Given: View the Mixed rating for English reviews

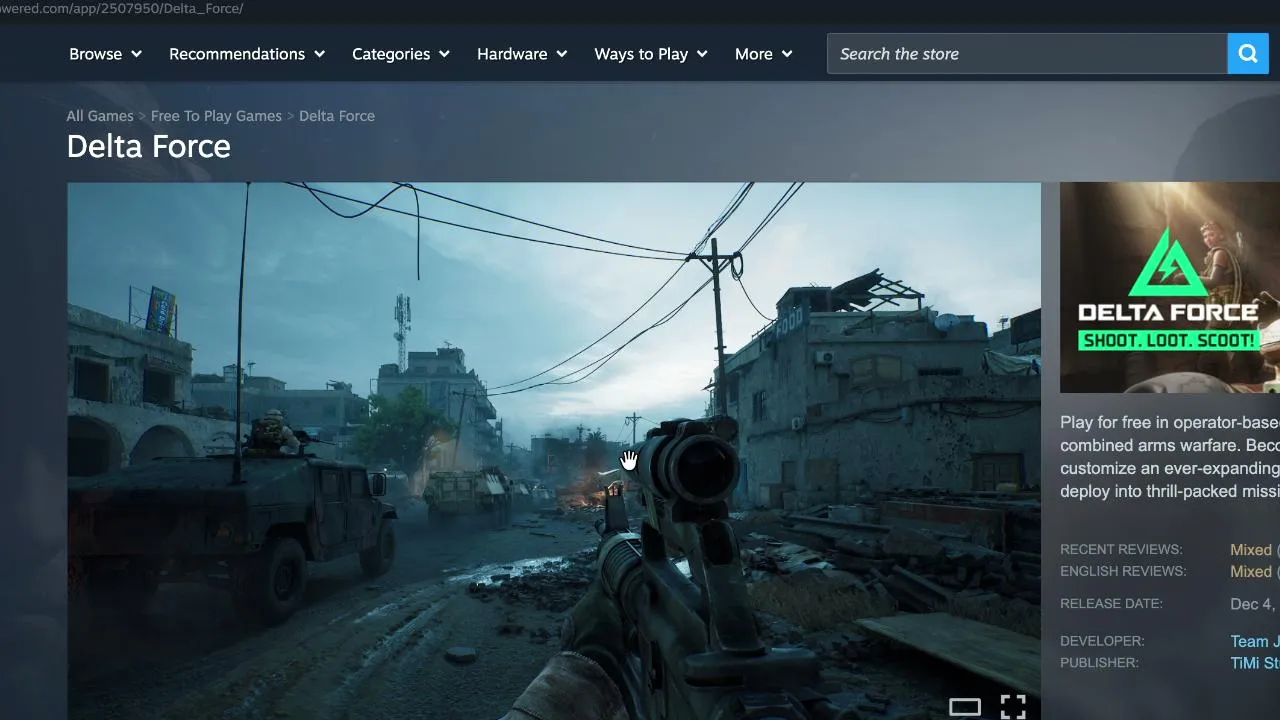Looking at the screenshot, I should pos(1251,572).
